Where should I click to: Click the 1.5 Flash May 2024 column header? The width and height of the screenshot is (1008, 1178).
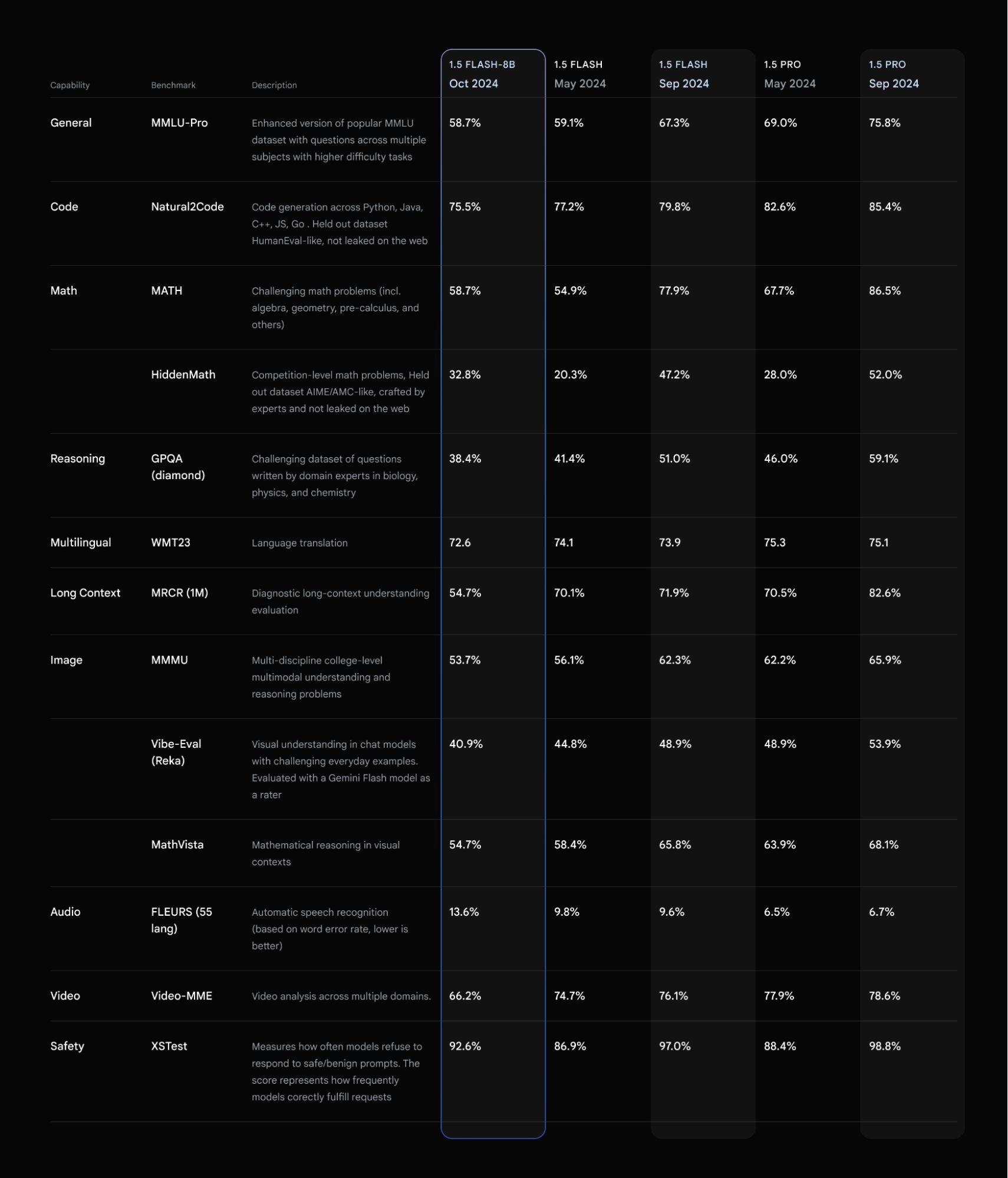click(579, 74)
